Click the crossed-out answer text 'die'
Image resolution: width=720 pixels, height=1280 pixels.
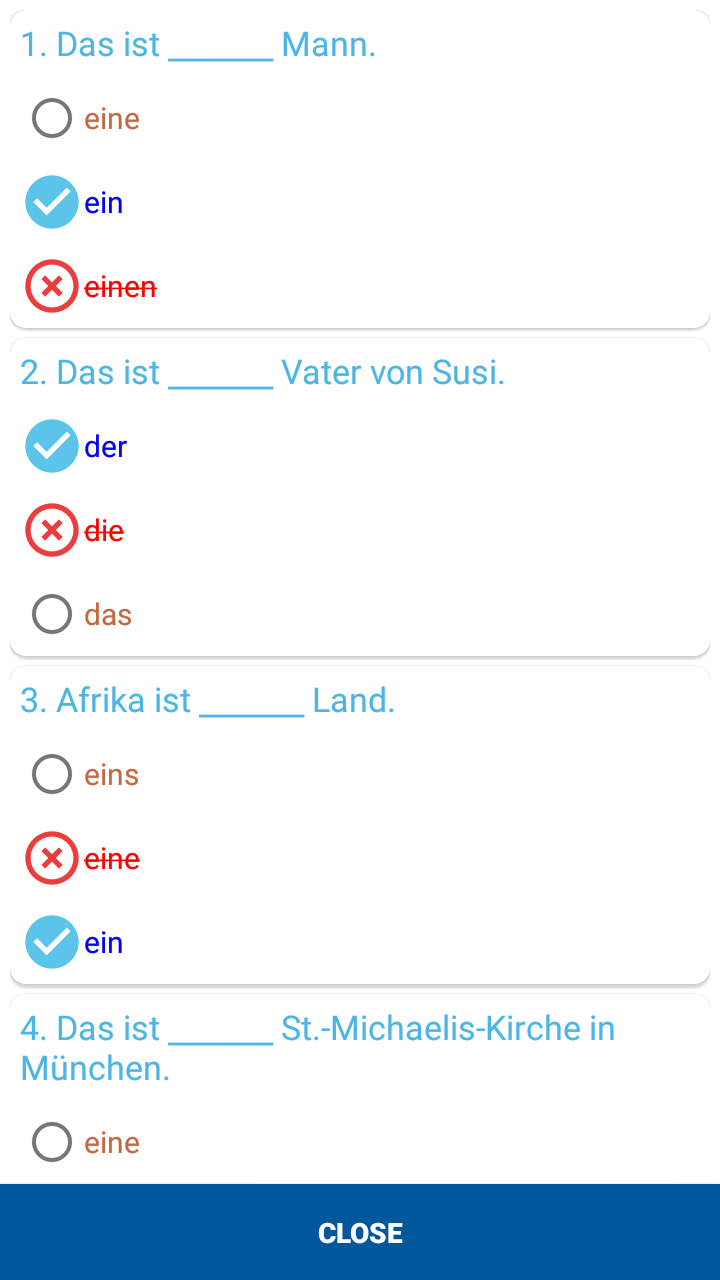104,531
